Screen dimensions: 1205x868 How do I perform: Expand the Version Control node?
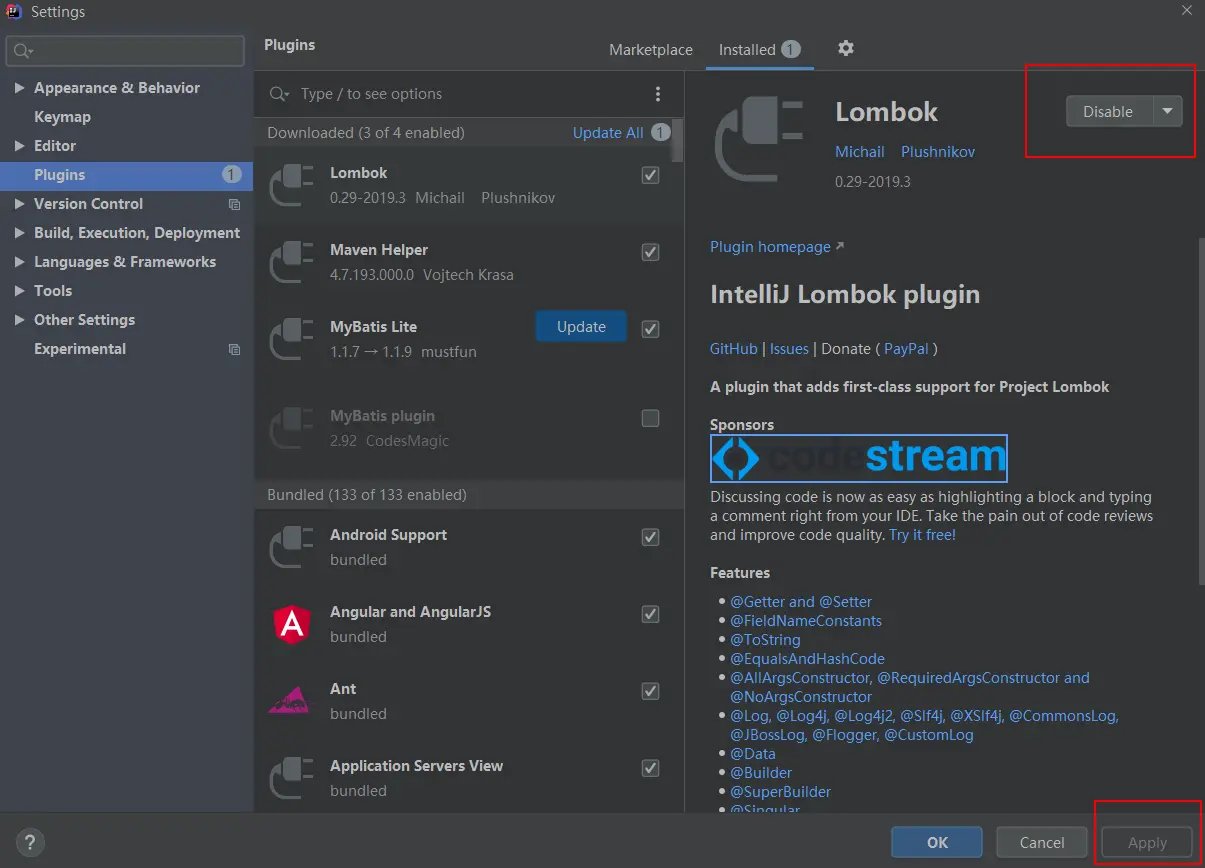tap(19, 204)
